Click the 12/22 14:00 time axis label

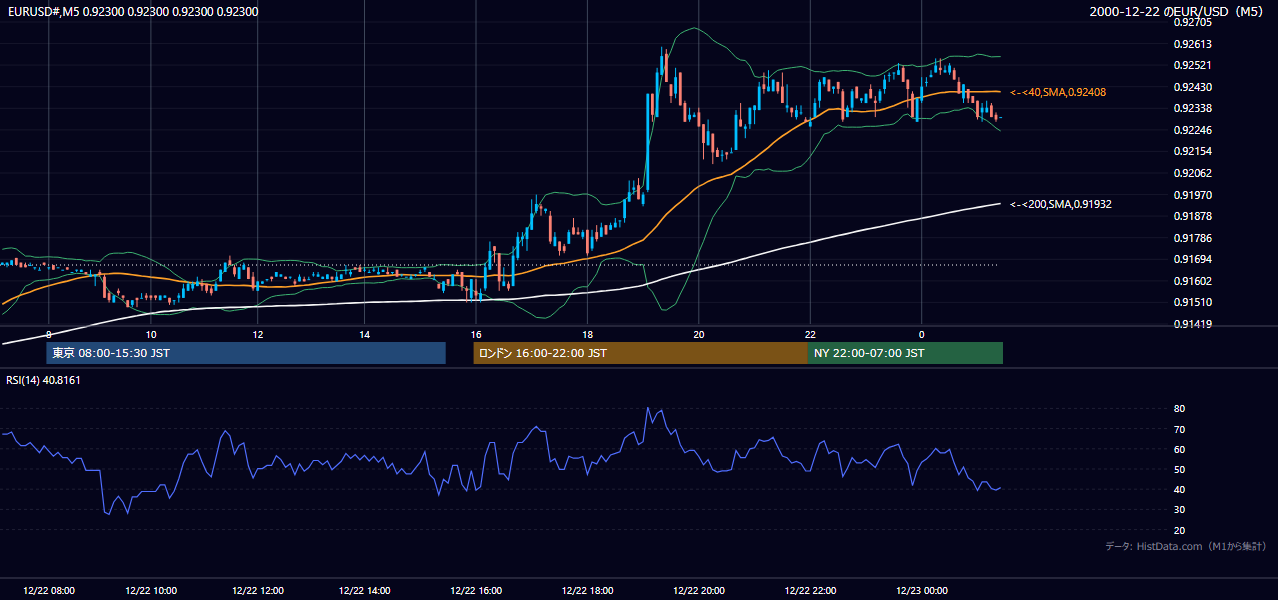367,590
